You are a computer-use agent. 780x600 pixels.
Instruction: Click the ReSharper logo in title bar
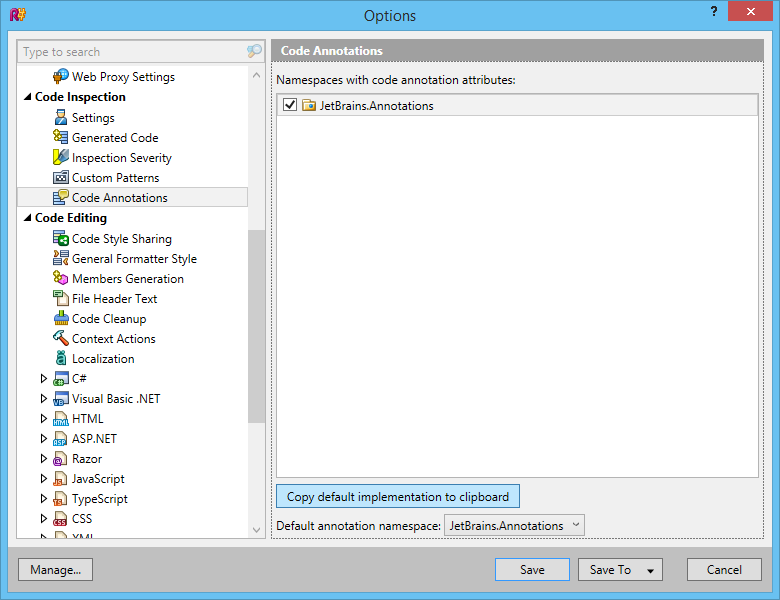[x=18, y=14]
